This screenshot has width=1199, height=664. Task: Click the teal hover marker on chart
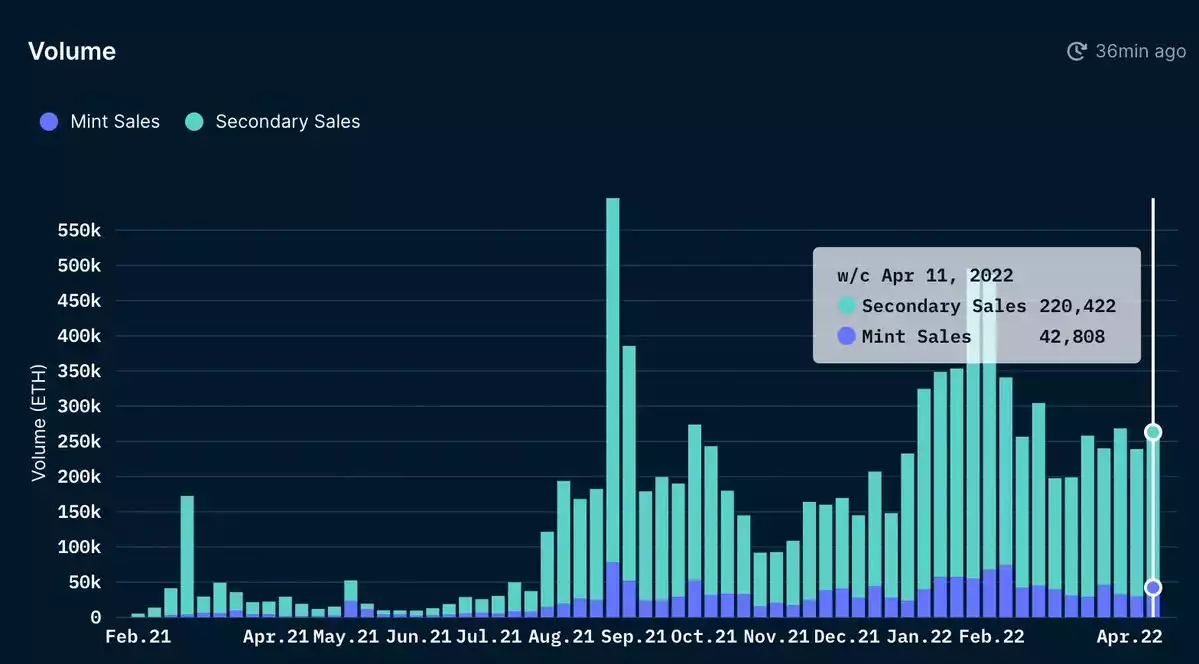click(x=1153, y=432)
